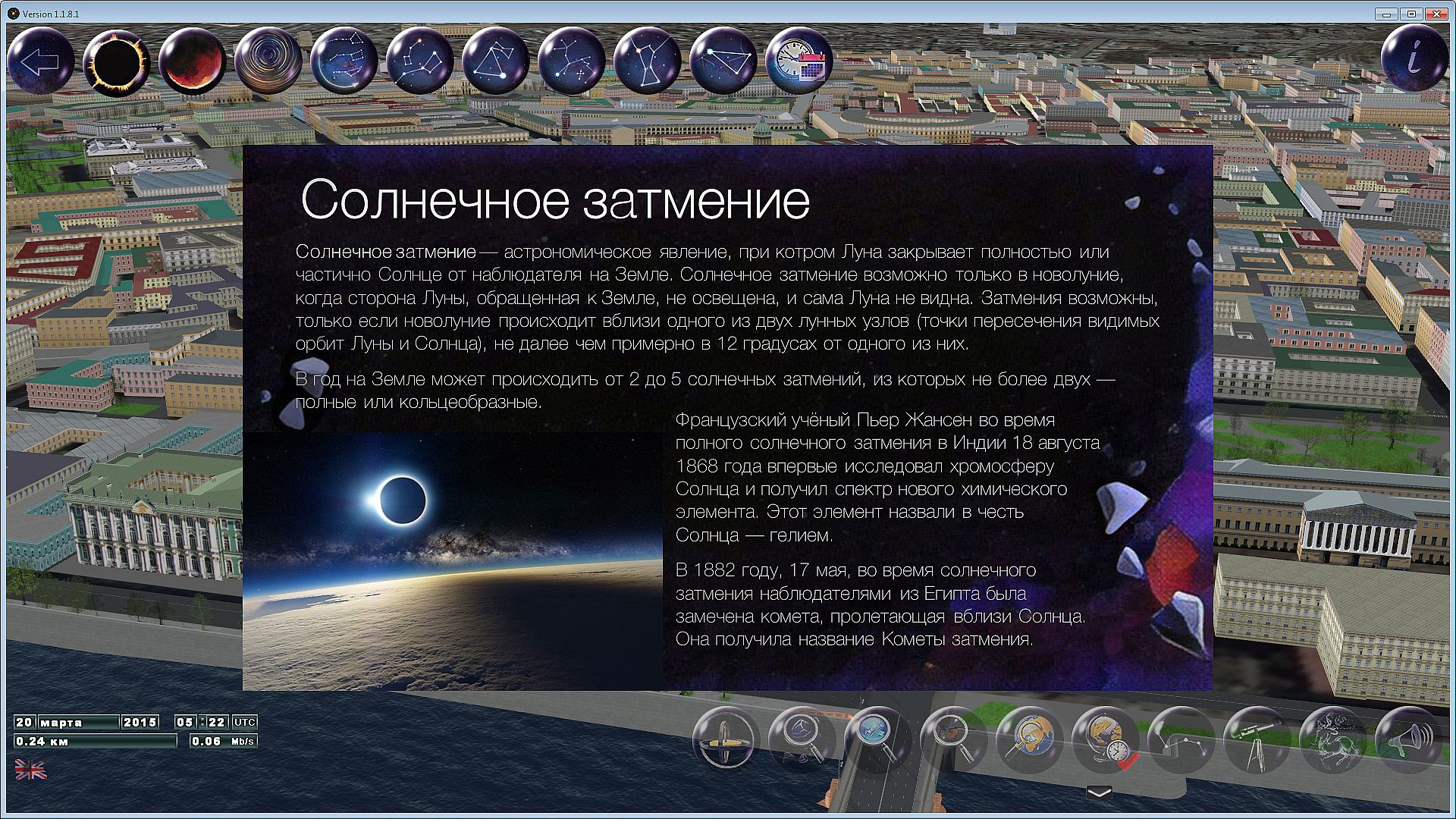Open the star trails orb
Image resolution: width=1456 pixels, height=819 pixels.
[x=268, y=61]
